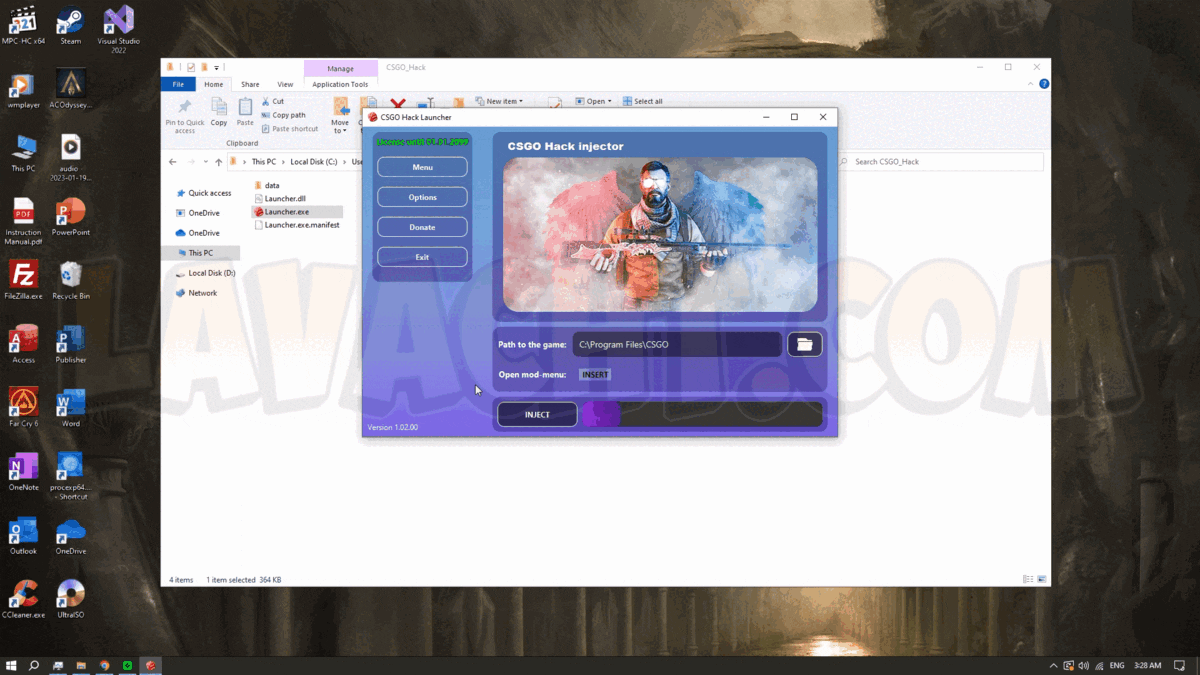Image resolution: width=1200 pixels, height=675 pixels.
Task: Select the Launcher.dll file
Action: tap(280, 199)
